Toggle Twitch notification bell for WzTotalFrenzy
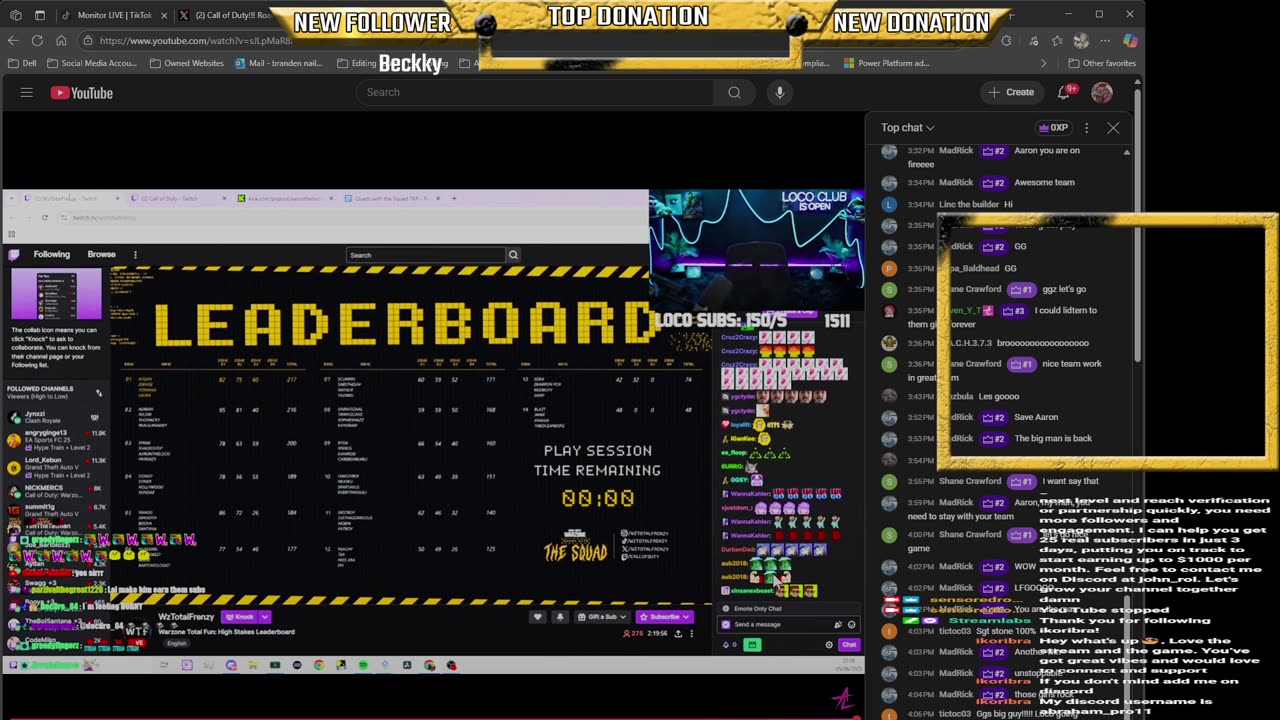This screenshot has width=1280, height=720. coord(560,617)
